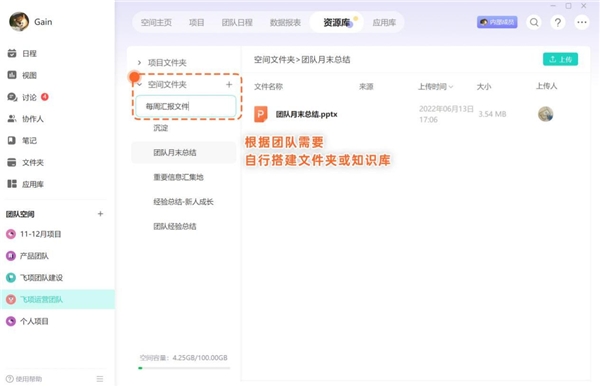Open the 个人项目 space icon
This screenshot has height=387, width=600.
11,321
